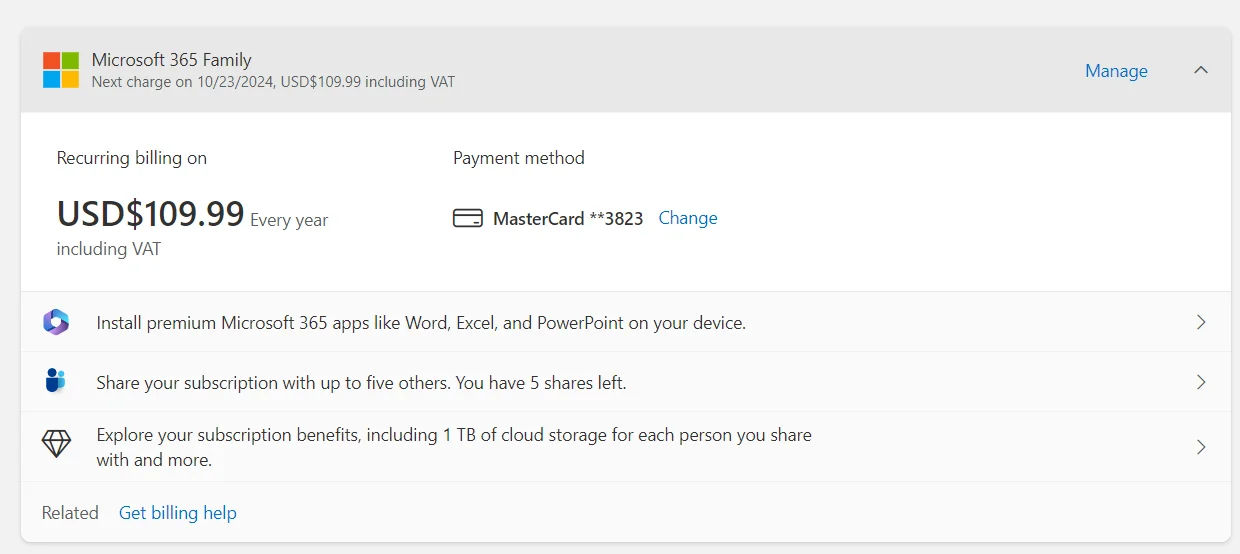Click the credit card icon
The width and height of the screenshot is (1240, 554).
467,218
